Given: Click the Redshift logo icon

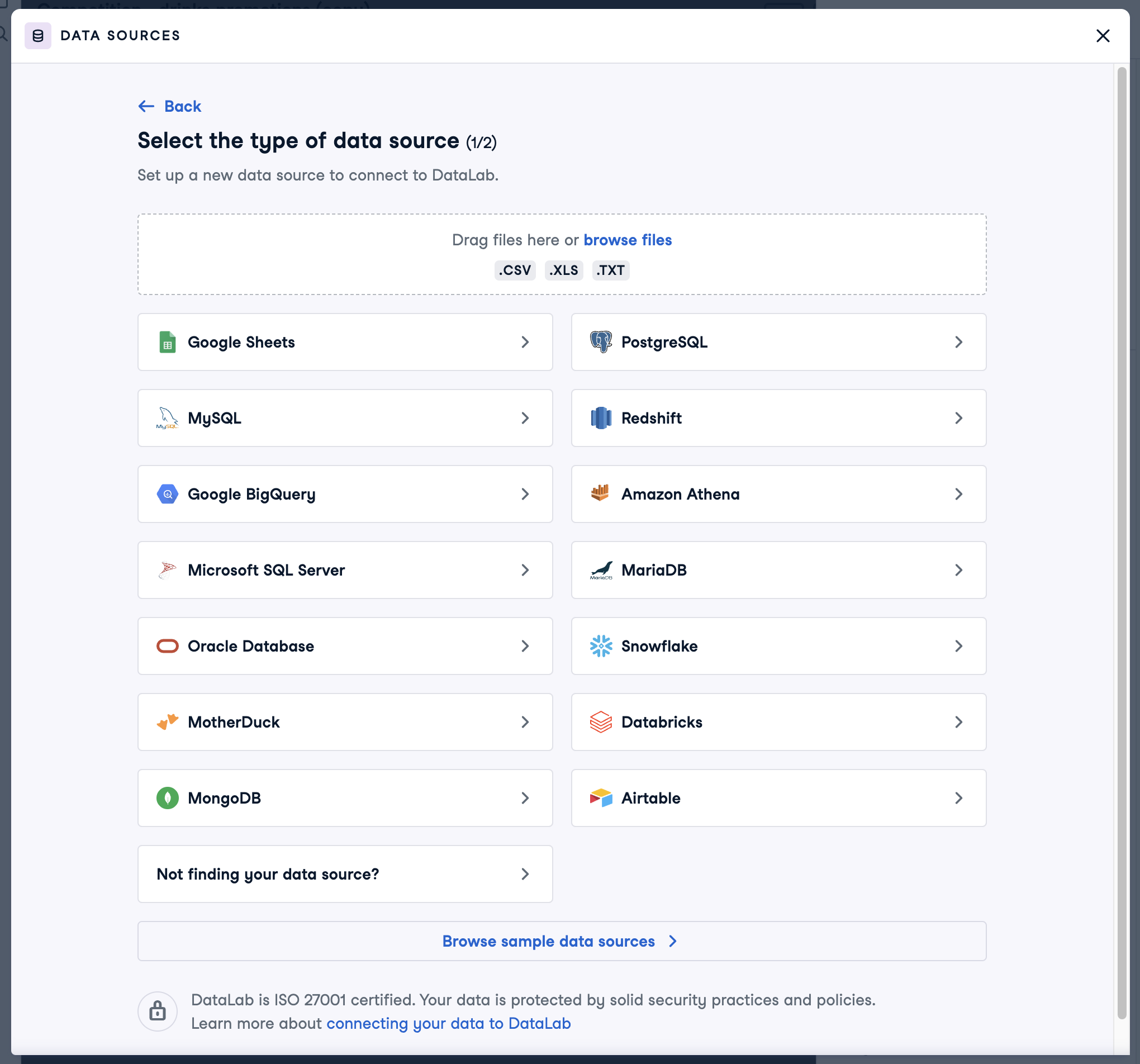Looking at the screenshot, I should pyautogui.click(x=601, y=418).
